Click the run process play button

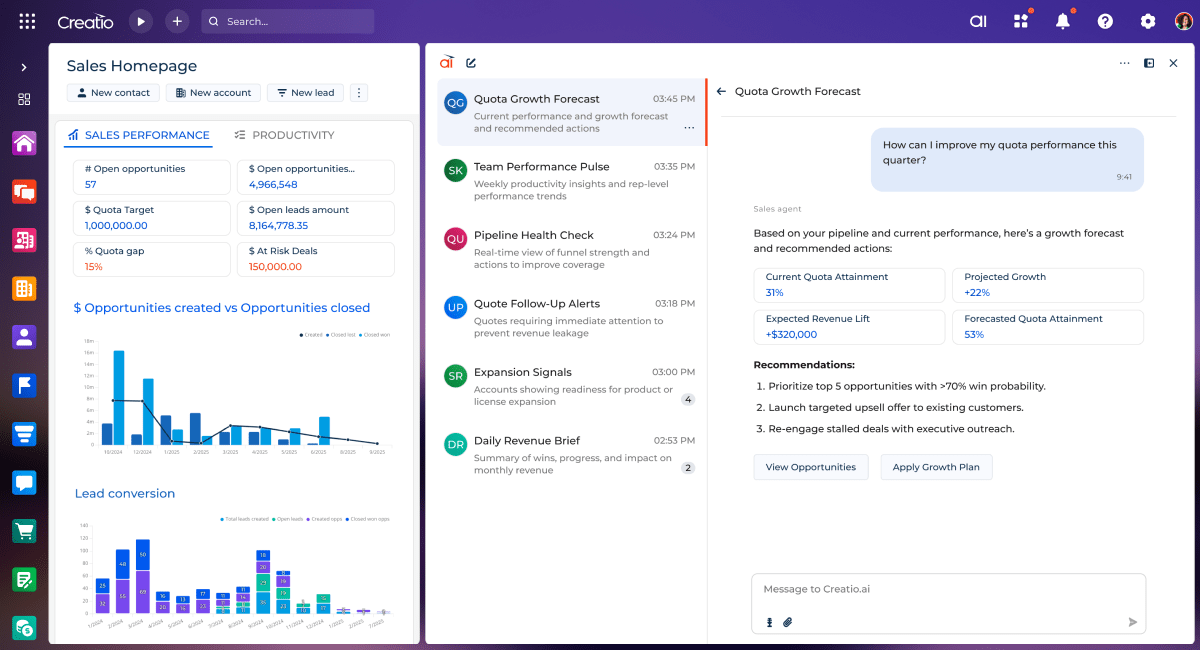pyautogui.click(x=141, y=21)
